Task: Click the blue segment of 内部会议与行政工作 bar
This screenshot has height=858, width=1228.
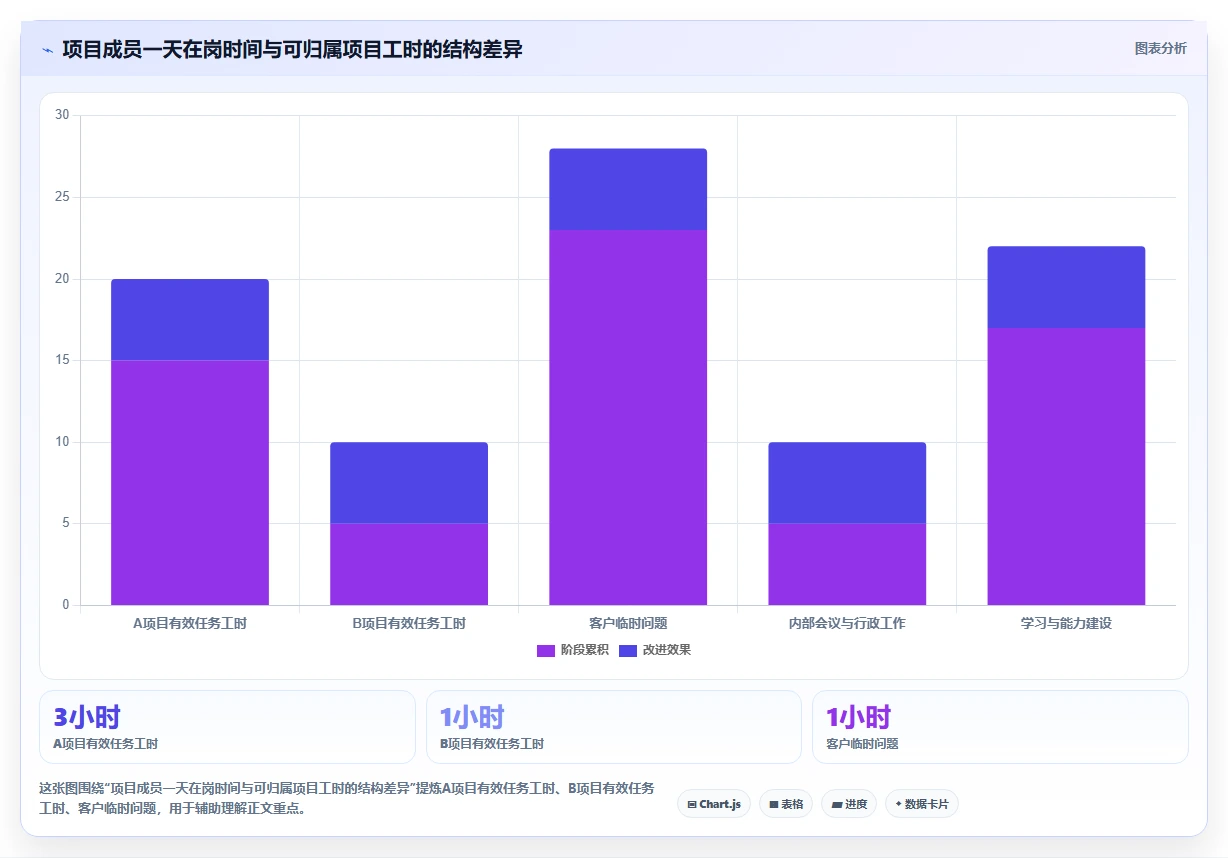Action: [847, 482]
